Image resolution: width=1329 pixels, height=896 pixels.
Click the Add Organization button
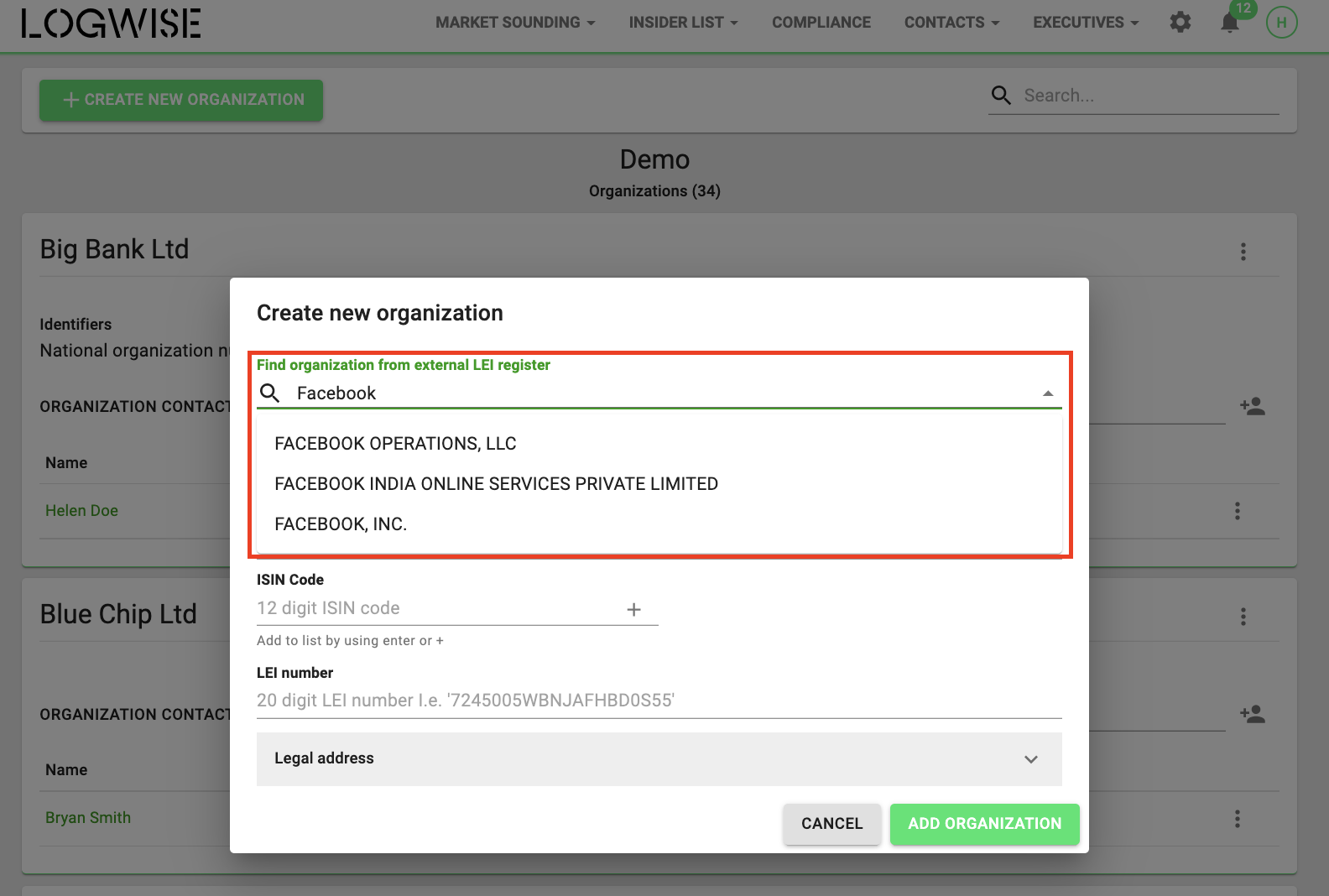[x=984, y=824]
